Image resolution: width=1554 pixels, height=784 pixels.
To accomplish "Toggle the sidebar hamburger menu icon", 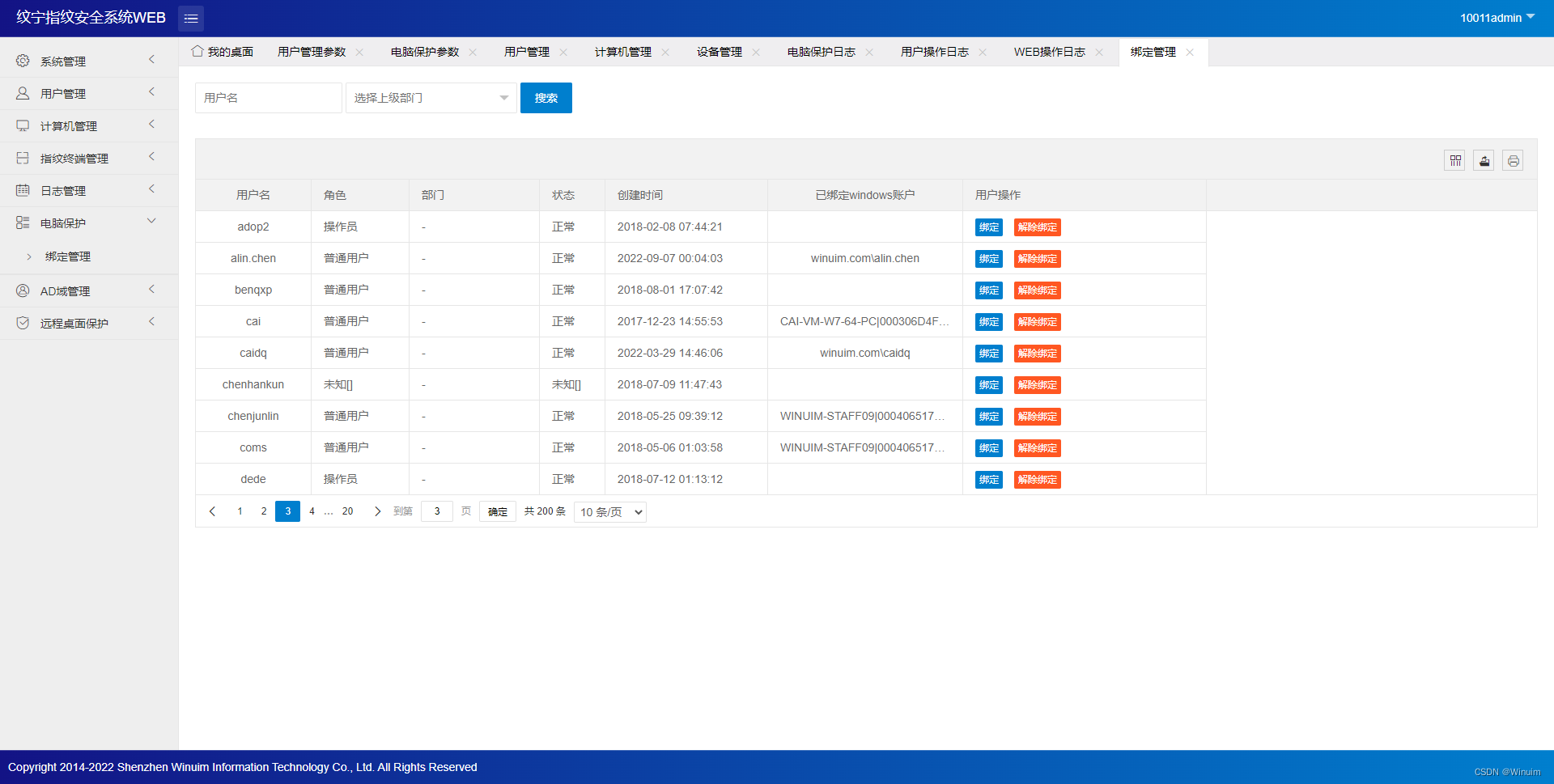I will point(191,18).
